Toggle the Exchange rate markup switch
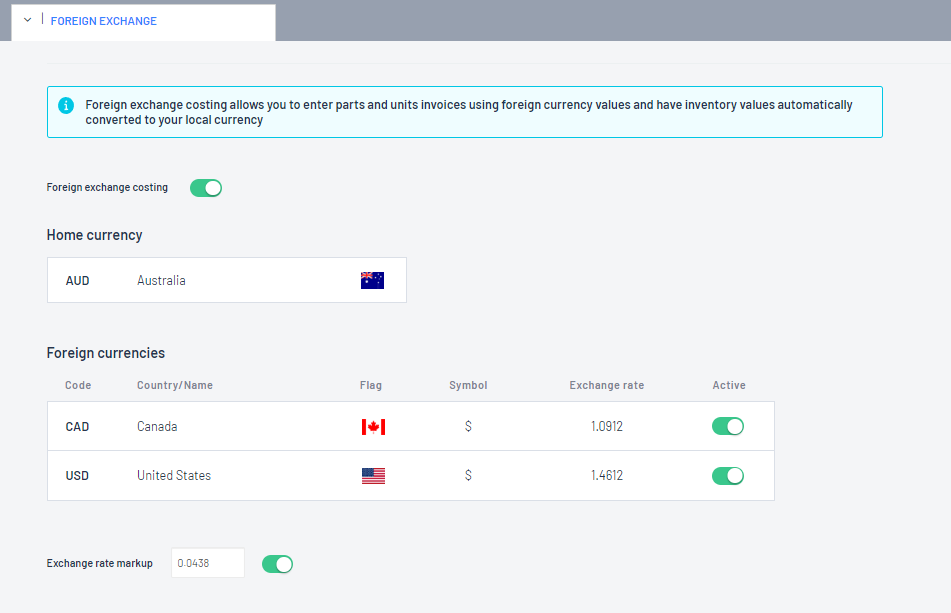The image size is (951, 613). tap(278, 564)
